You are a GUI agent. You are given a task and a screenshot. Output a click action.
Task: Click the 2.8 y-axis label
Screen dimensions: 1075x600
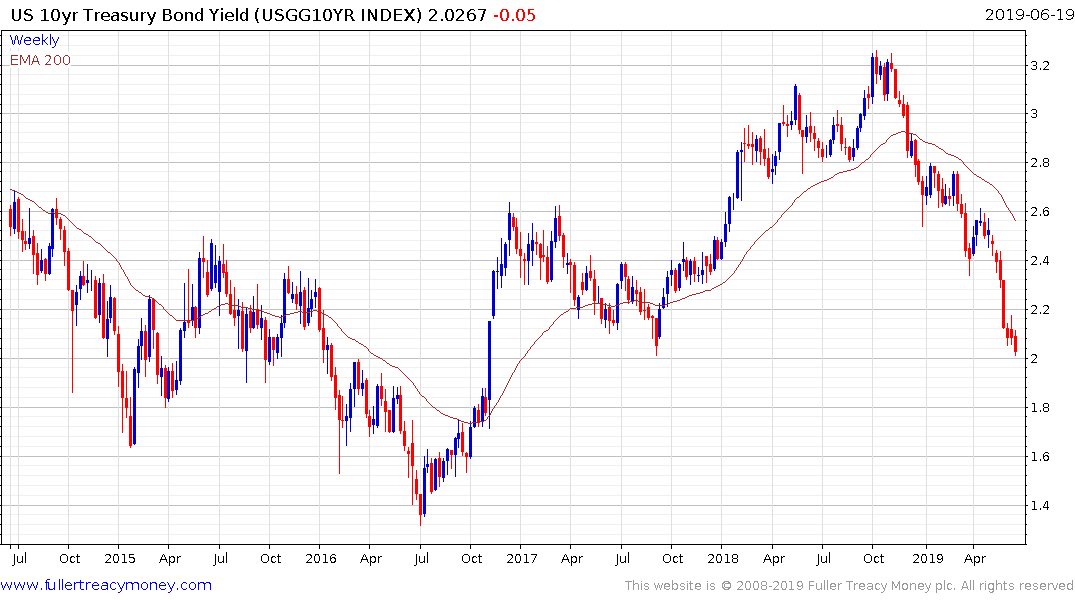1040,163
